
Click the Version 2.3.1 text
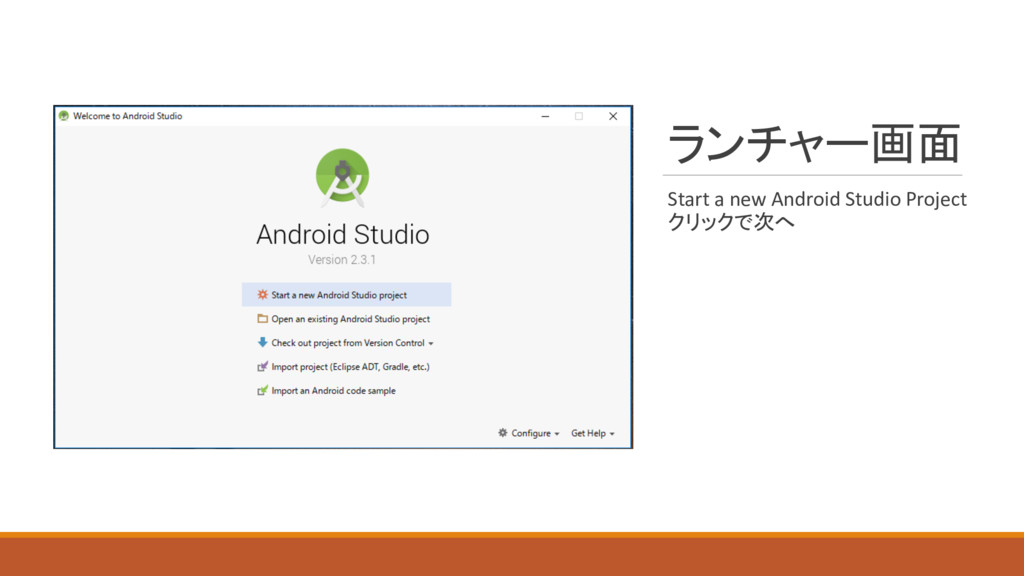coord(342,259)
